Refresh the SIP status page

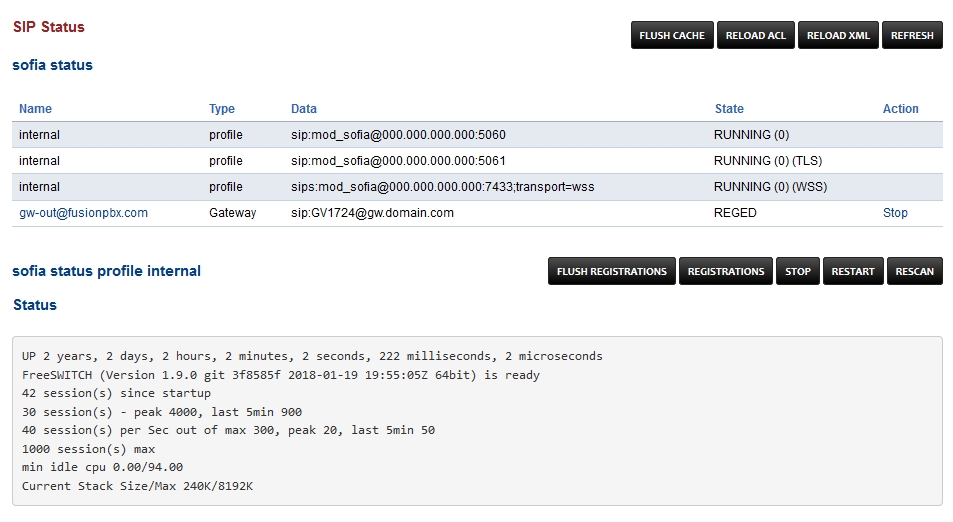pos(912,35)
